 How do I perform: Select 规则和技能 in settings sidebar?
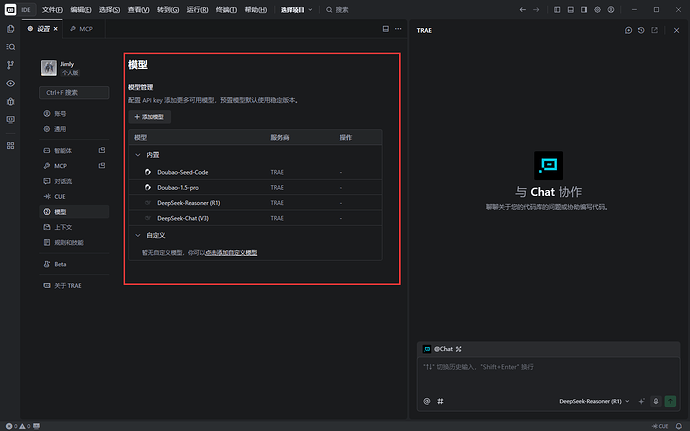[x=74, y=243]
